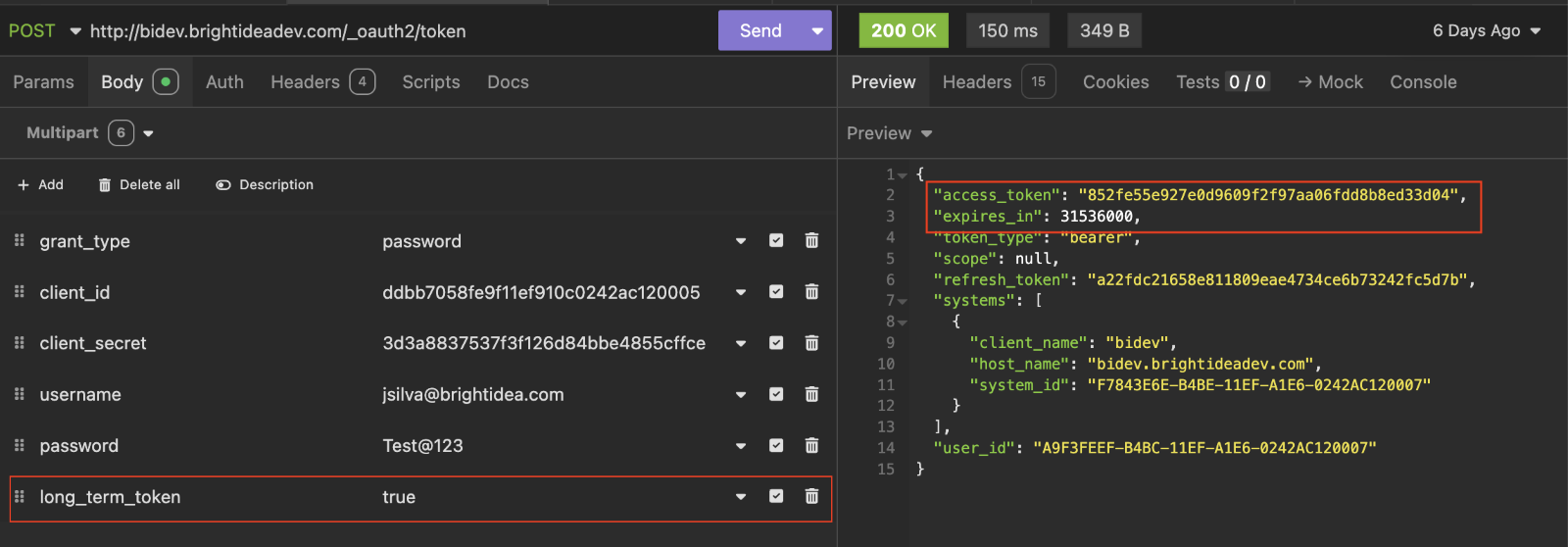The width and height of the screenshot is (1568, 547).
Task: Open the Console tab
Action: (x=1423, y=82)
